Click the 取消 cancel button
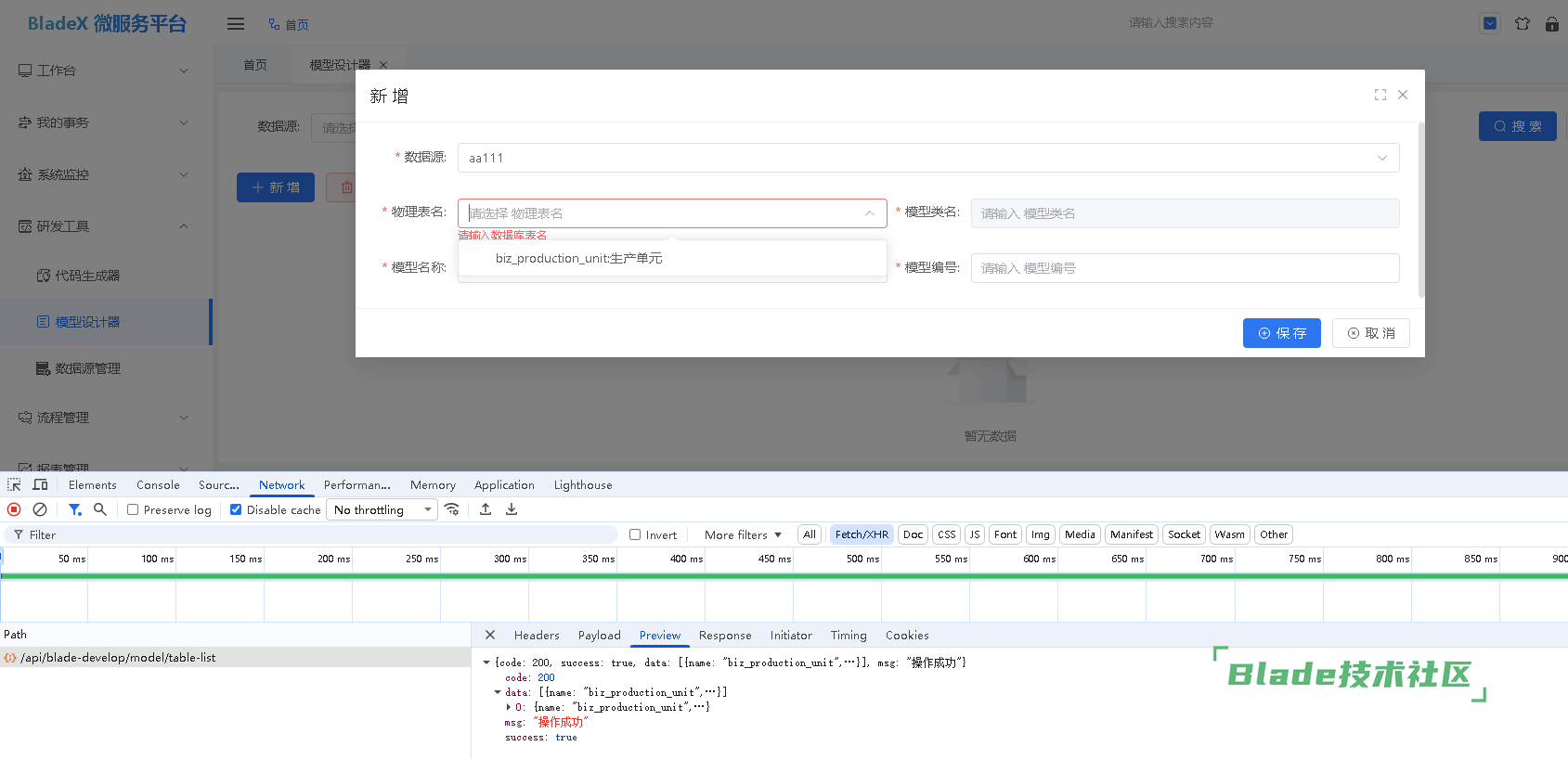The width and height of the screenshot is (1568, 759). click(1370, 333)
